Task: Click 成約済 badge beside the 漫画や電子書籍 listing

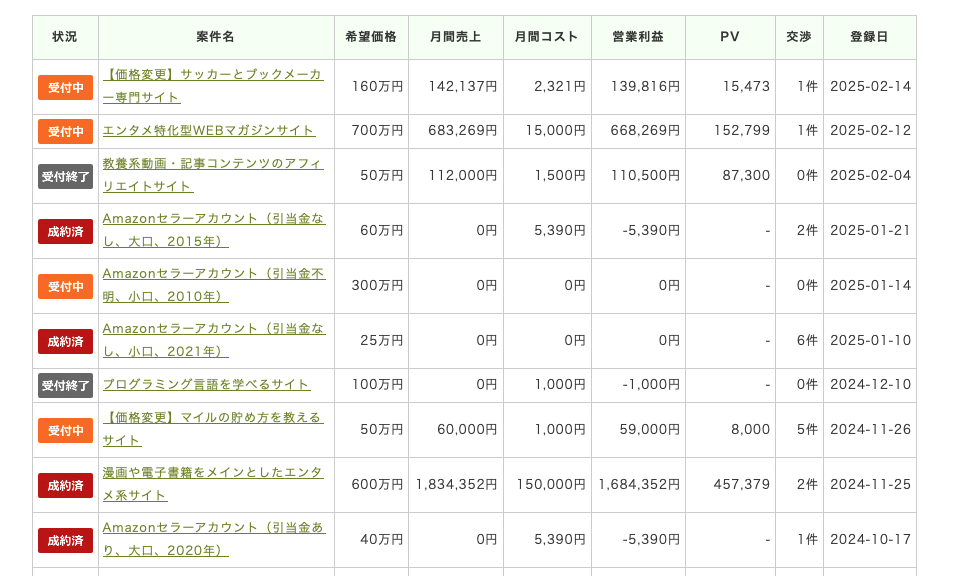Action: (65, 485)
